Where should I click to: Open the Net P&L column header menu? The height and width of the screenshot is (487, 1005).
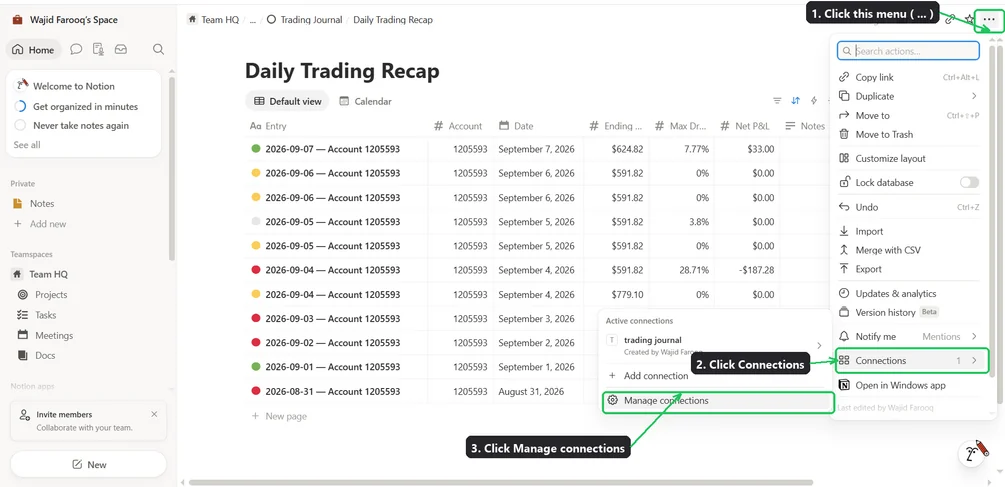745,126
